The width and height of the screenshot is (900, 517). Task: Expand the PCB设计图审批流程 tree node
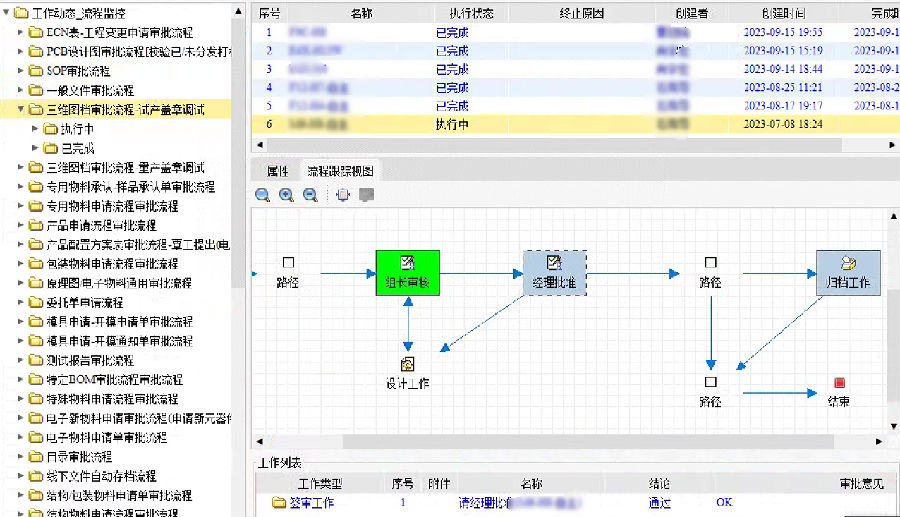point(21,52)
